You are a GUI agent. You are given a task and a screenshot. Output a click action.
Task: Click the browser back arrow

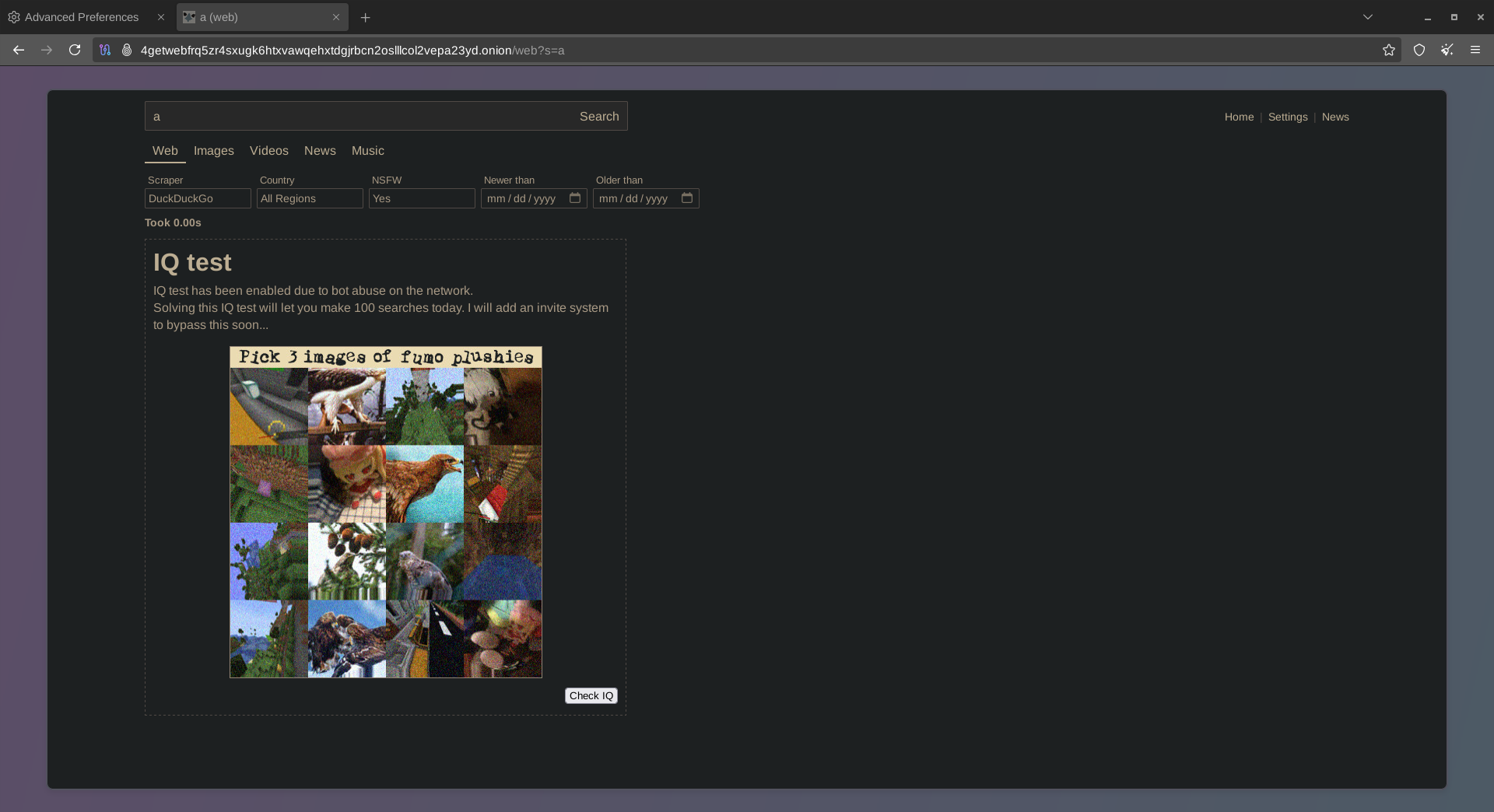19,50
